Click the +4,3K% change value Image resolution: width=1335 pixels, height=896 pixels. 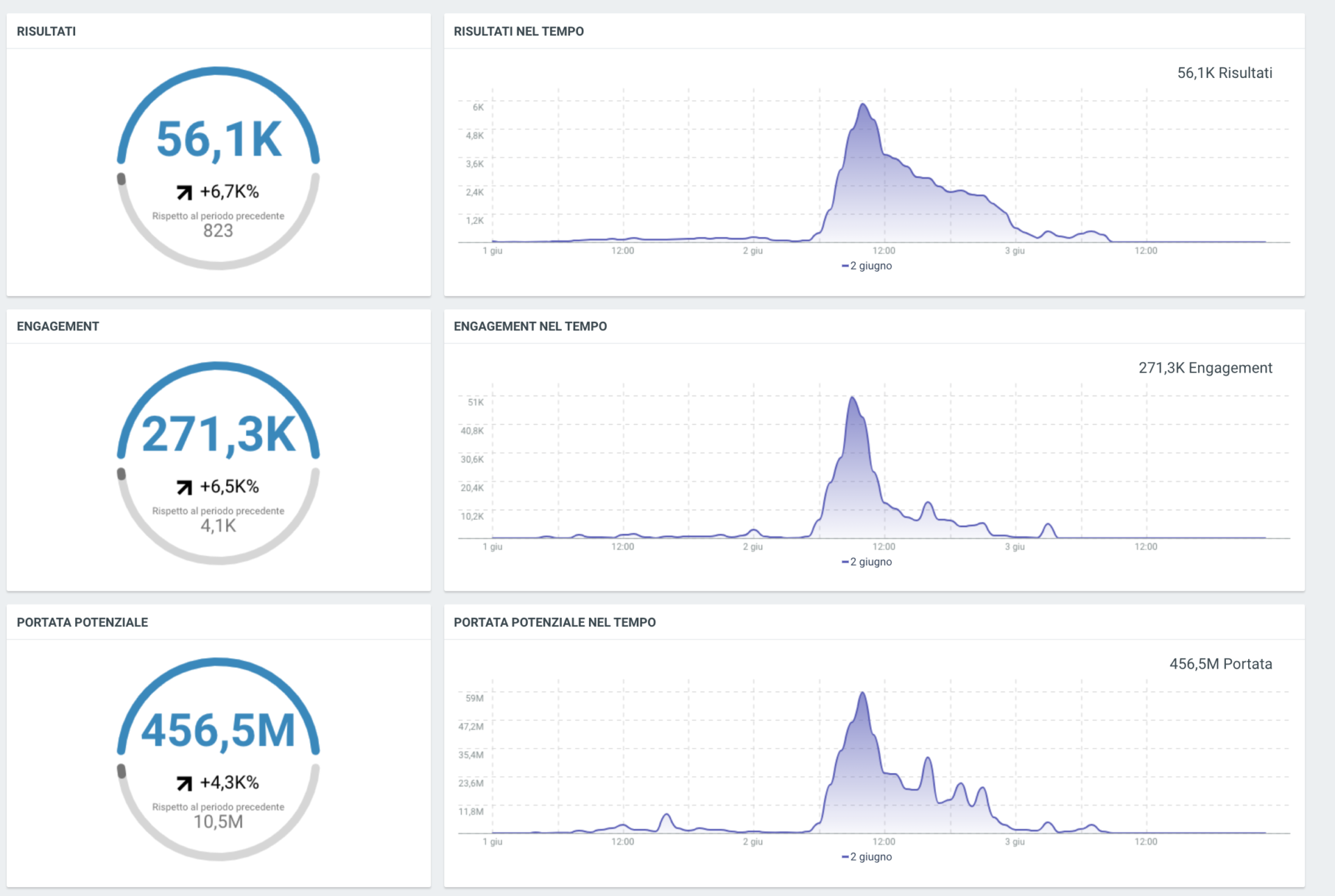point(229,783)
